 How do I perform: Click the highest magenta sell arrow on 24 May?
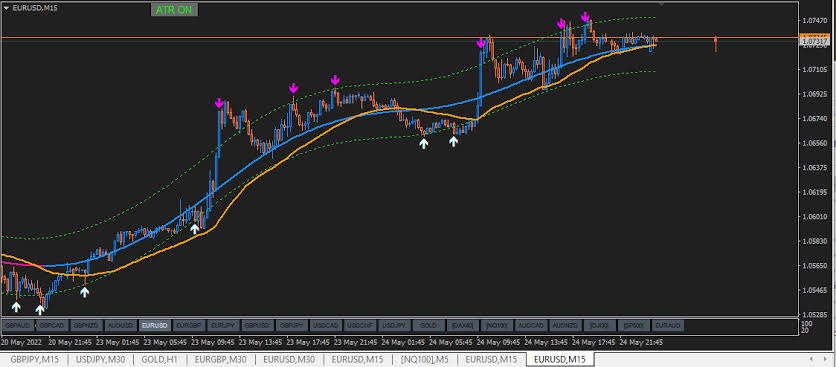point(585,17)
